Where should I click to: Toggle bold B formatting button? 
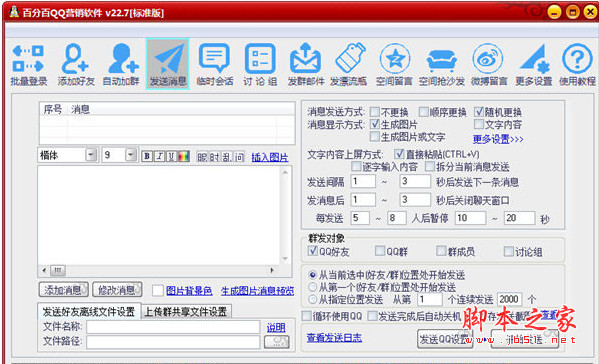point(147,156)
